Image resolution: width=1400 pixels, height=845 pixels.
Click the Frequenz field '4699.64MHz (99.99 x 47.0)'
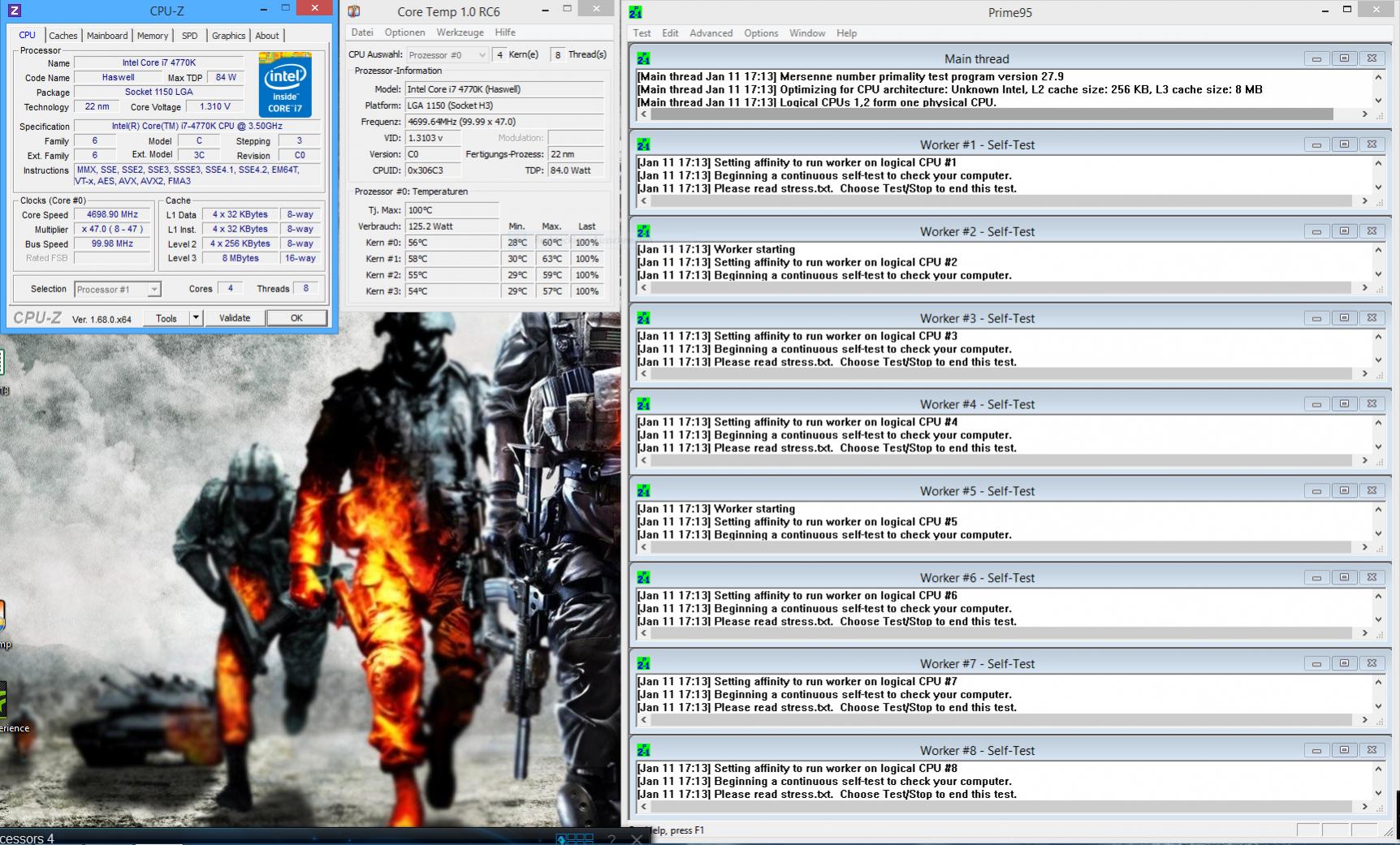tap(504, 122)
